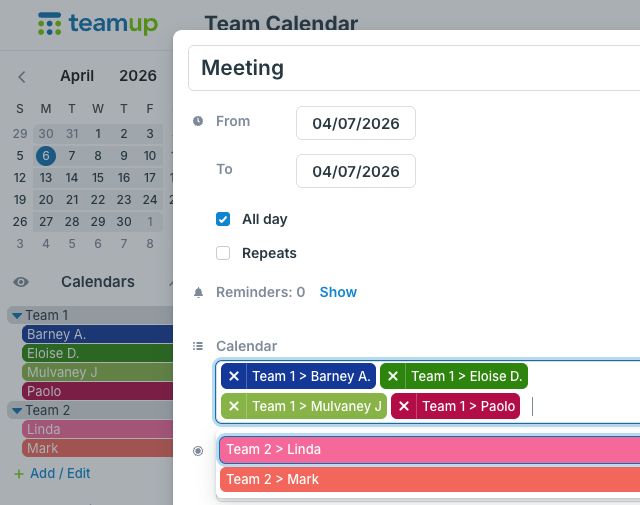The height and width of the screenshot is (505, 640).
Task: Show the reminders options
Action: click(x=338, y=293)
